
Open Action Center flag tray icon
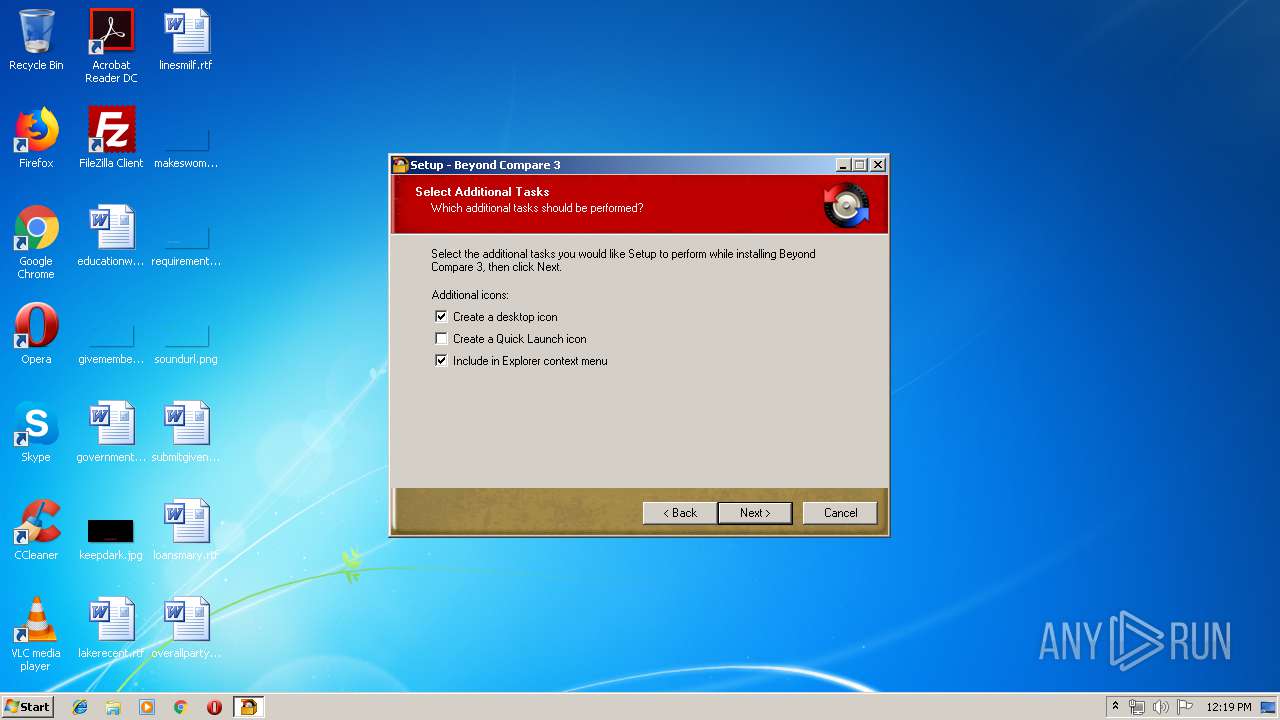1185,707
